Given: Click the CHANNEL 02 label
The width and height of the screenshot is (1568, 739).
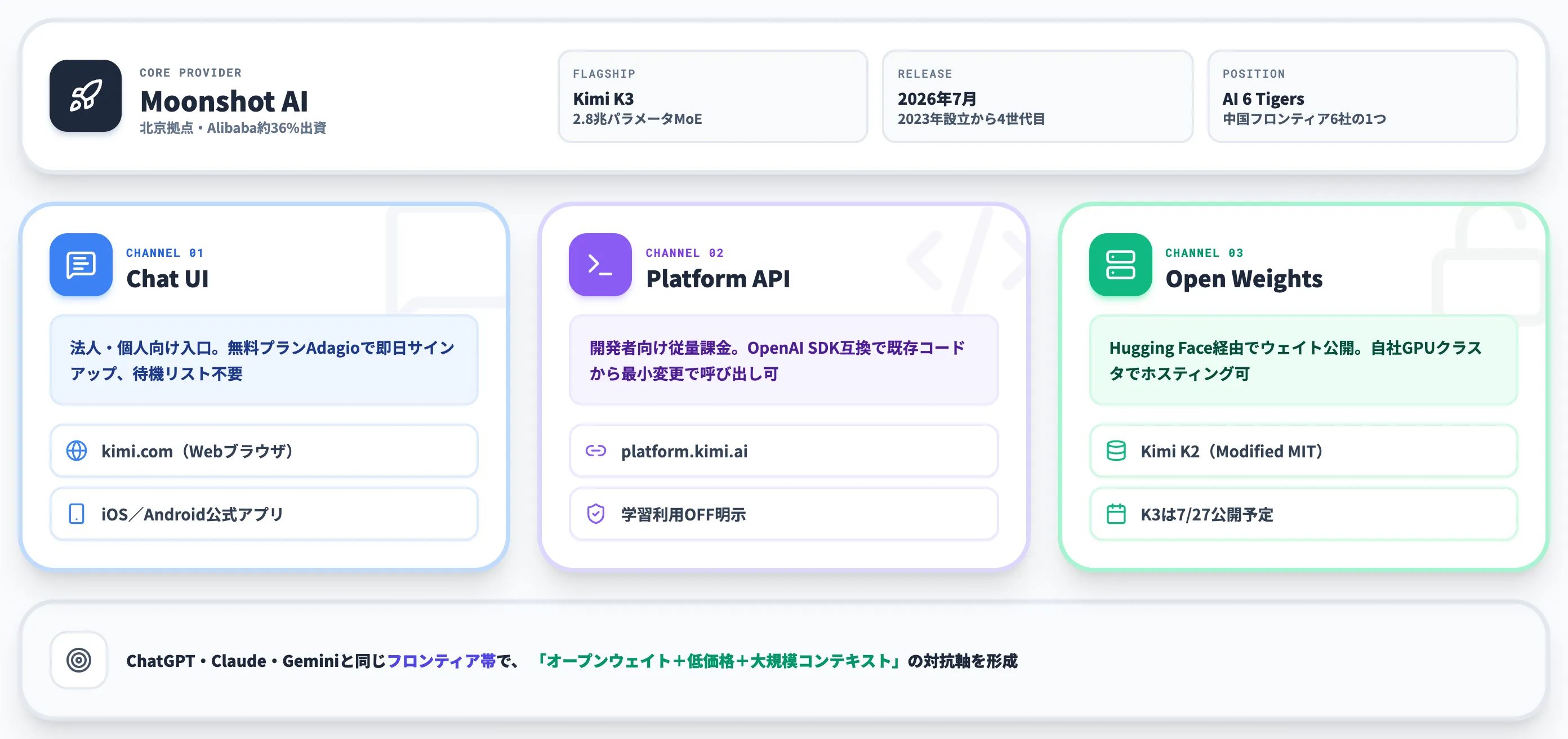Looking at the screenshot, I should pos(685,253).
